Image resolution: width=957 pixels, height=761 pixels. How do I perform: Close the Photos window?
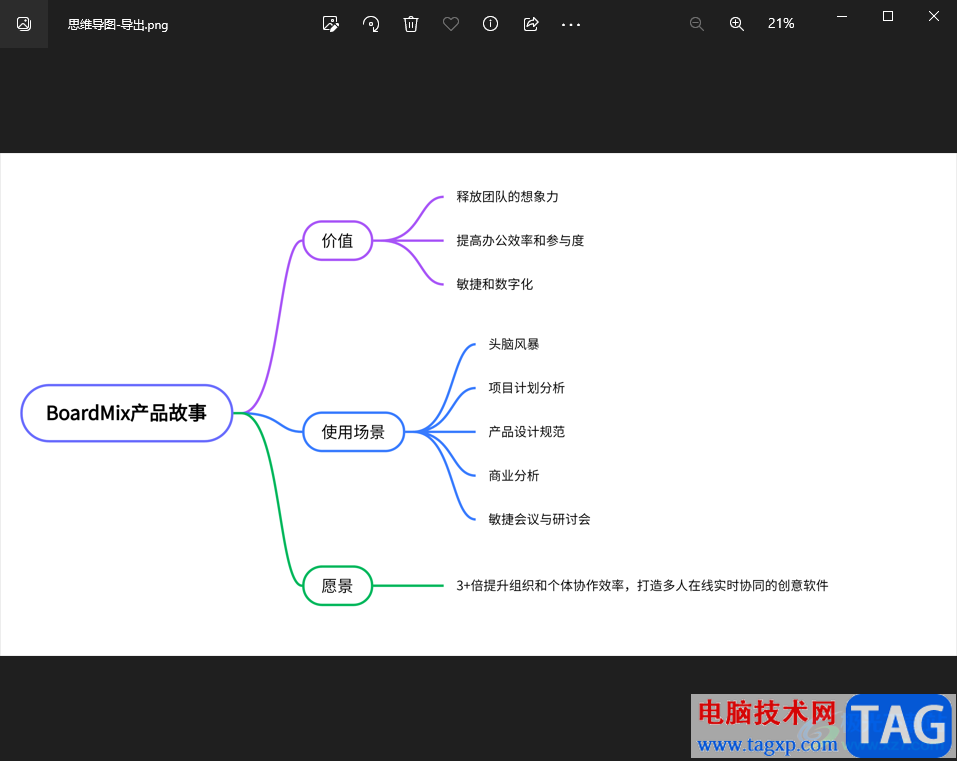(934, 16)
